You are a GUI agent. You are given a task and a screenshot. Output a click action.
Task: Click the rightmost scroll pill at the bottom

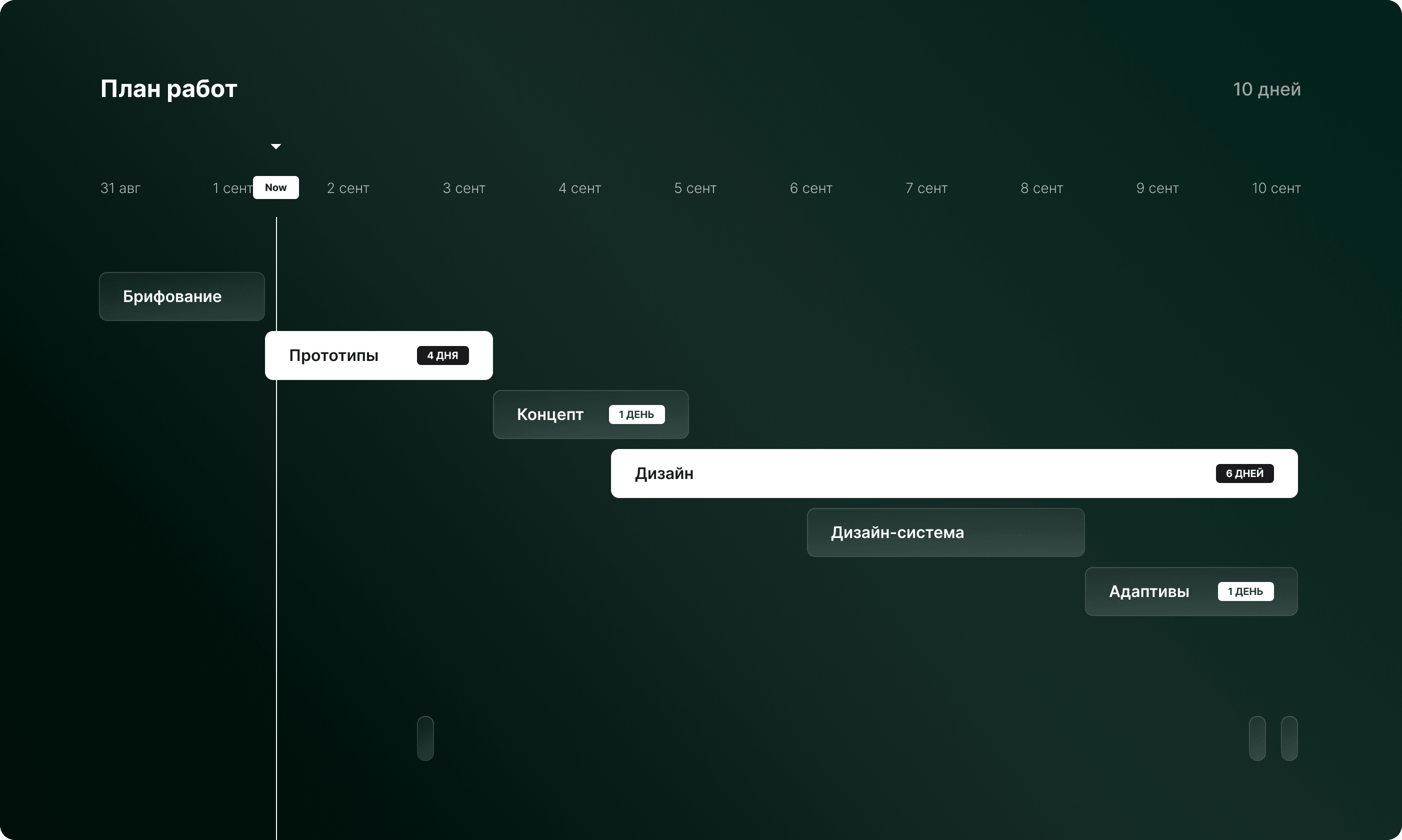click(x=1290, y=738)
